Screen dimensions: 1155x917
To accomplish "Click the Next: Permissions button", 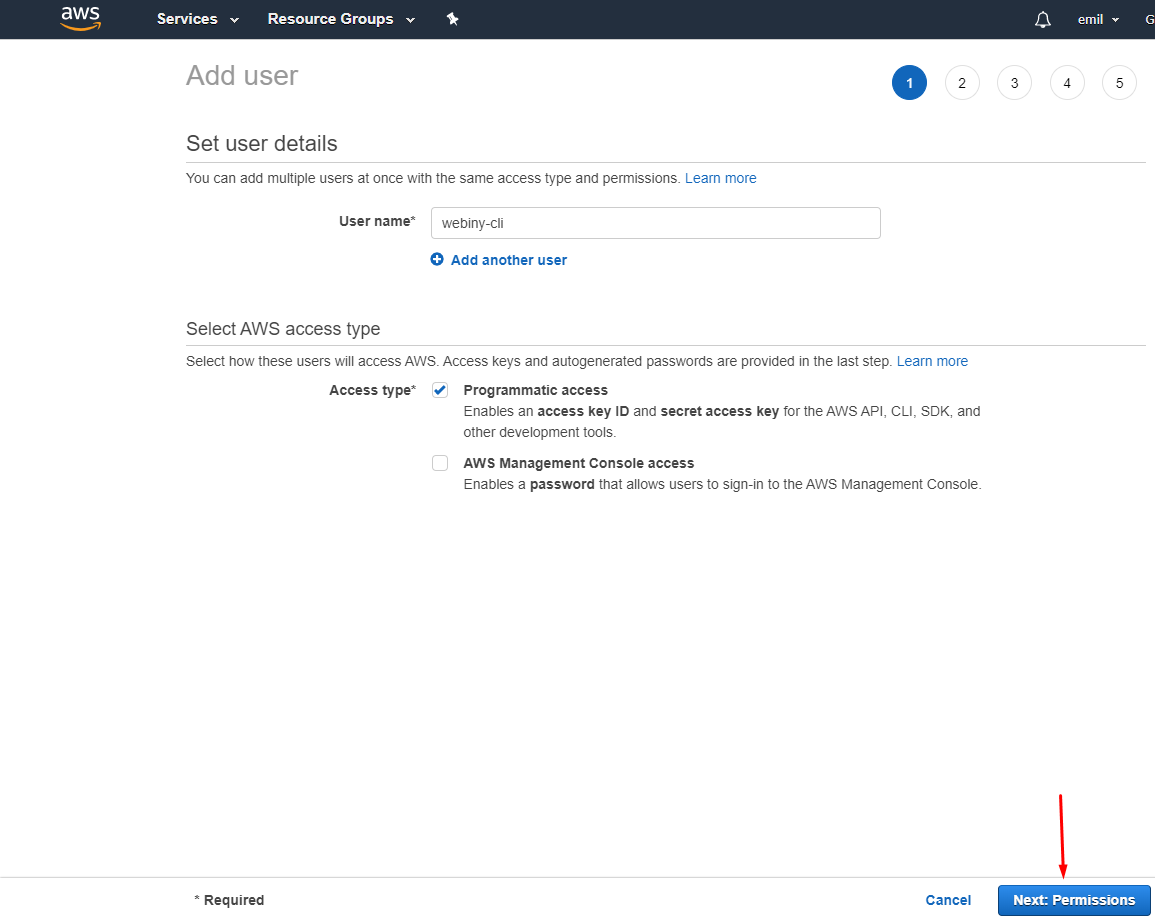I will (x=1074, y=900).
